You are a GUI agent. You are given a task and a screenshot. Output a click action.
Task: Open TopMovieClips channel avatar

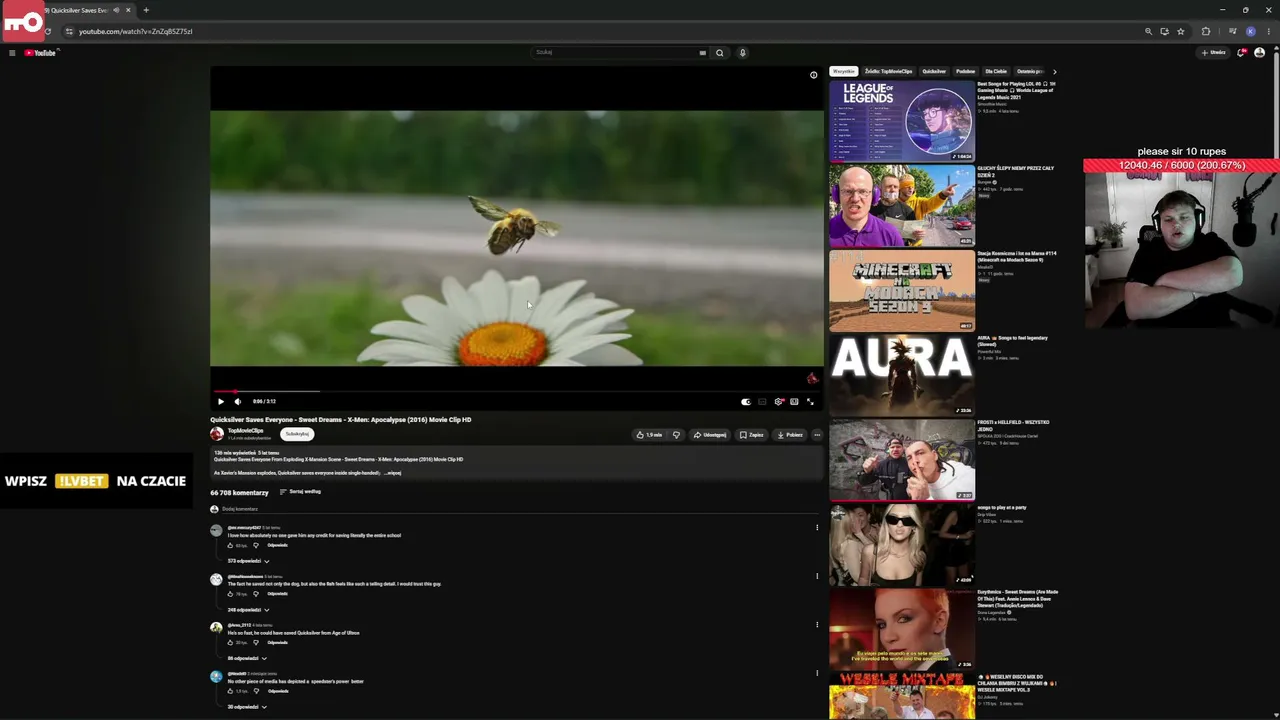click(x=217, y=434)
